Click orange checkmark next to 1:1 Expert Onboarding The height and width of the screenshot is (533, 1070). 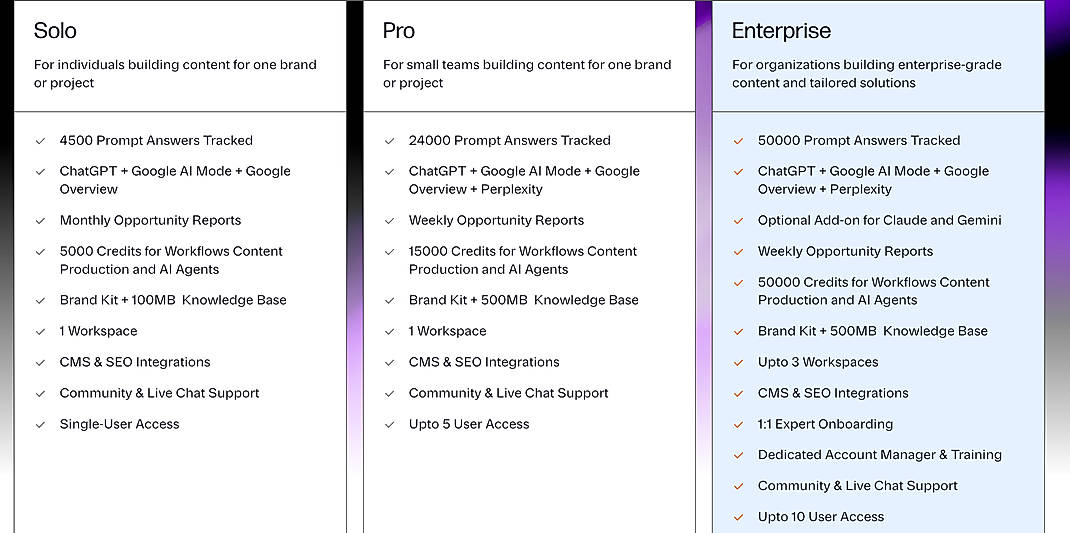point(738,424)
